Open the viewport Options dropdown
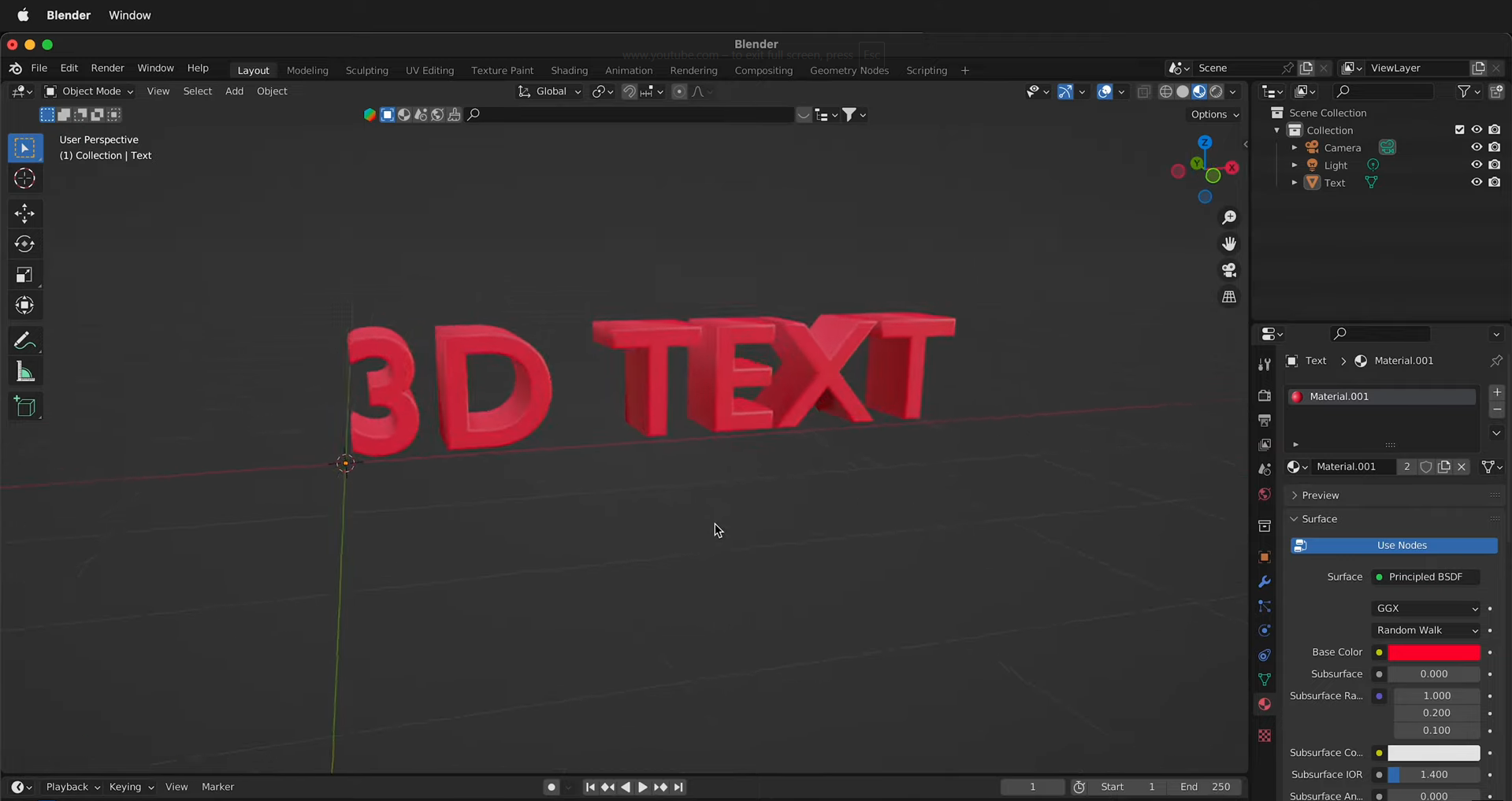Viewport: 1512px width, 801px height. click(x=1214, y=114)
